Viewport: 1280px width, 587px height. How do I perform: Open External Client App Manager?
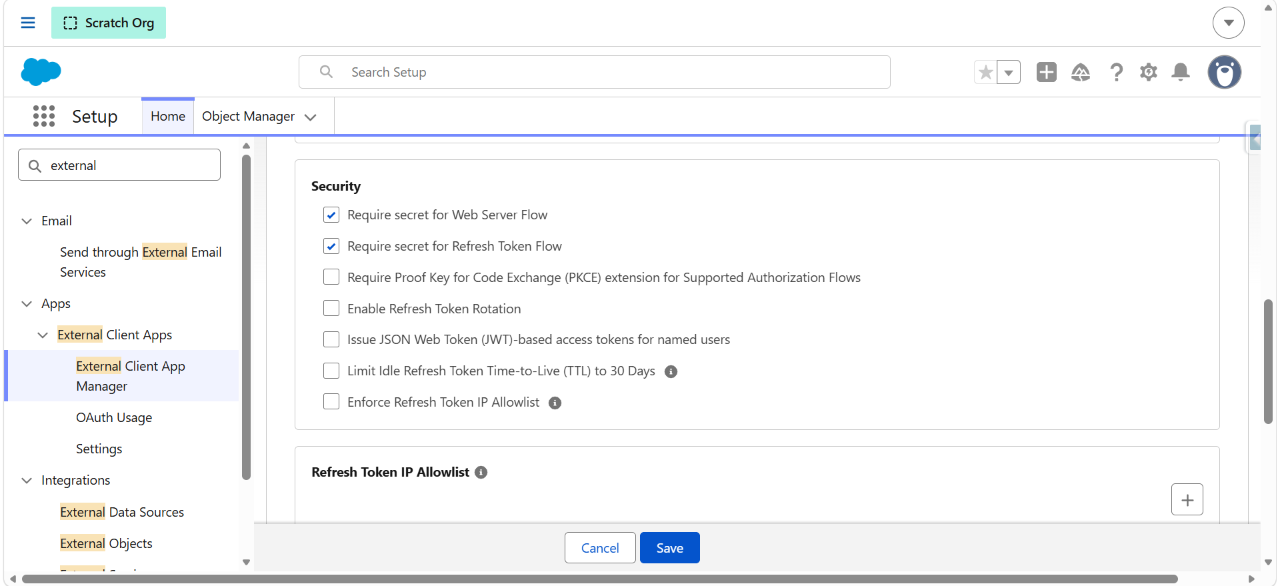coord(131,376)
